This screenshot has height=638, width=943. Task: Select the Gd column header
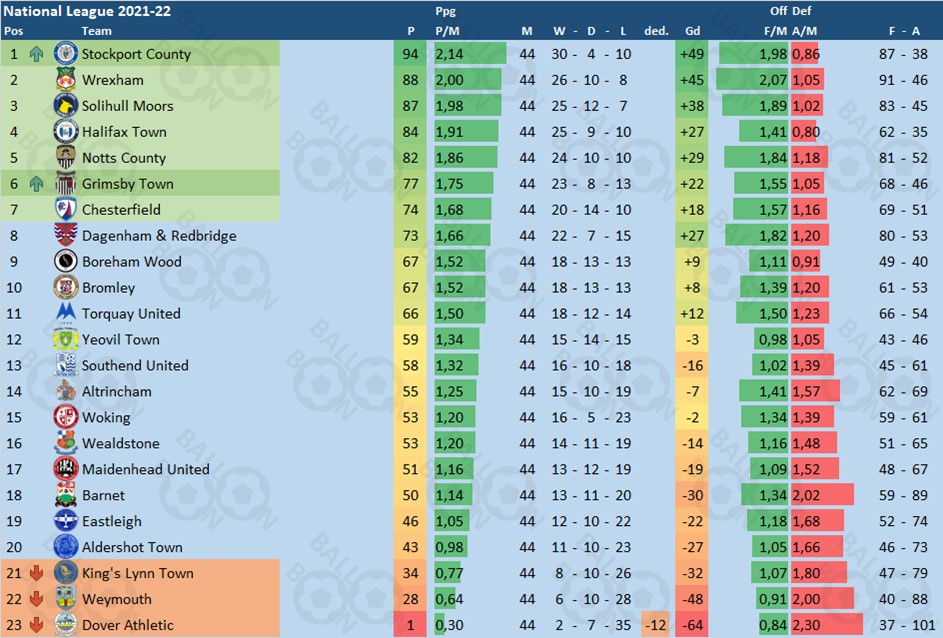(x=692, y=31)
